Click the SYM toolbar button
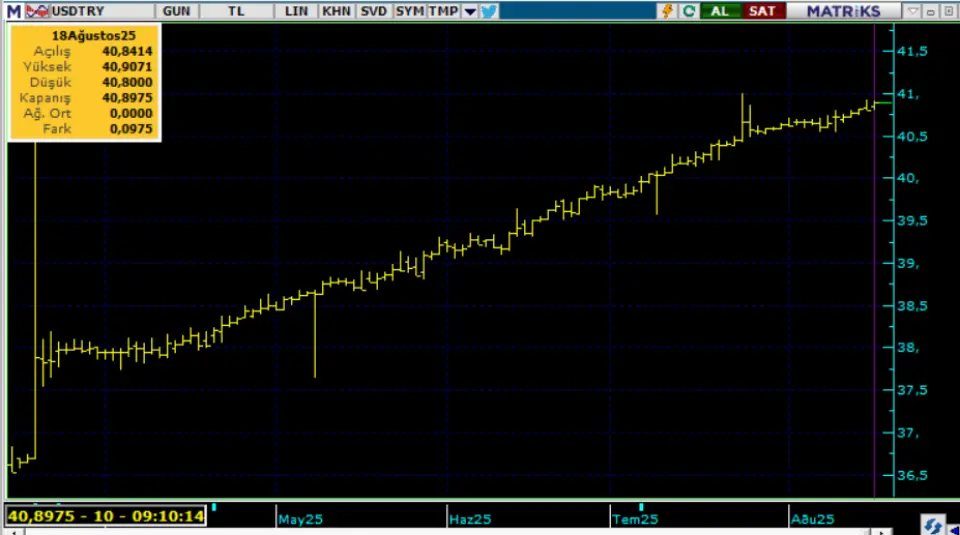The image size is (960, 535). click(x=410, y=11)
